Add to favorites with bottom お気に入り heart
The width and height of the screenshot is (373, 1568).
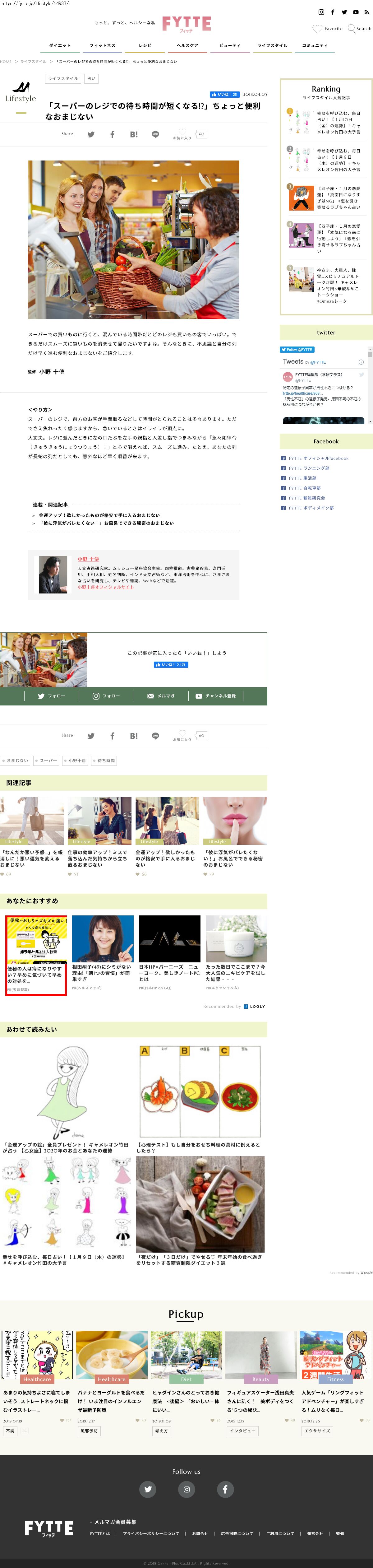point(182,735)
